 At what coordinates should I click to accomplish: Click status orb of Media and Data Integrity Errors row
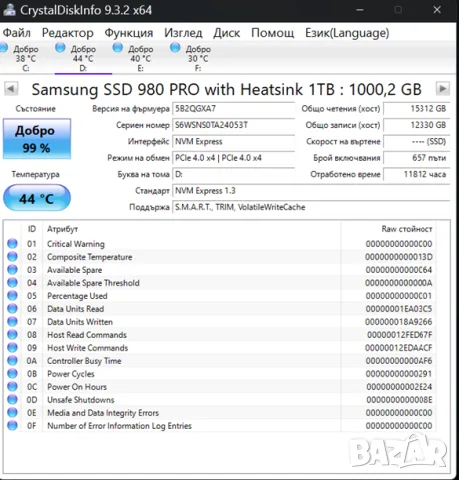(x=12, y=413)
